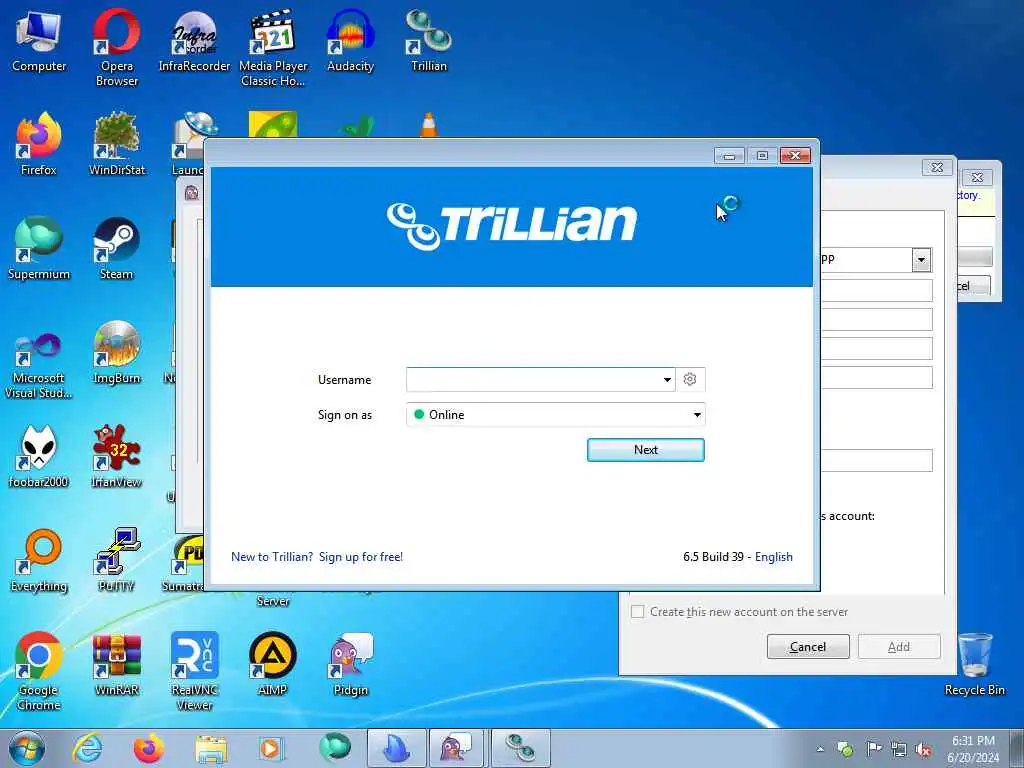The image size is (1024, 768).
Task: Select the foobar2000 desktop icon
Action: (39, 456)
